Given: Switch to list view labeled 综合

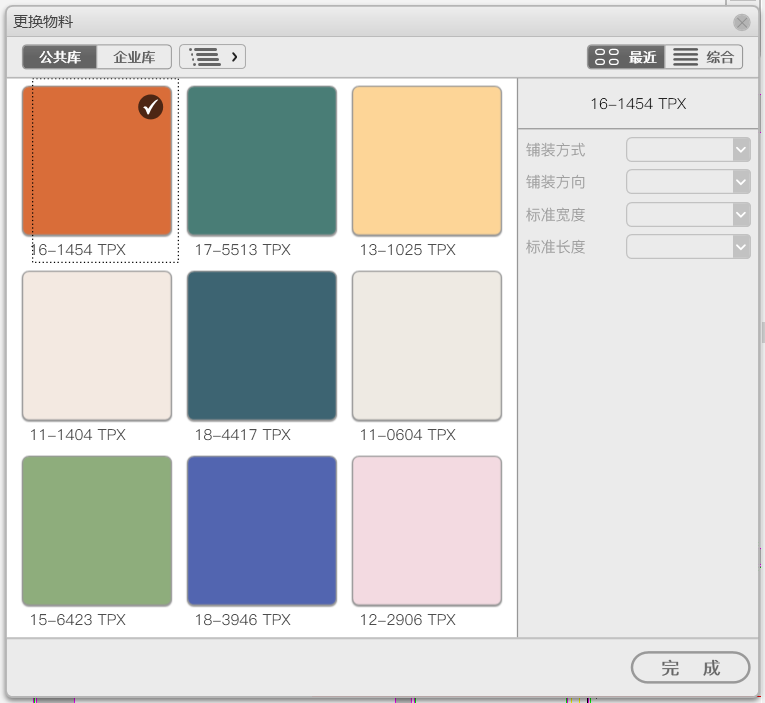Looking at the screenshot, I should click(x=704, y=57).
